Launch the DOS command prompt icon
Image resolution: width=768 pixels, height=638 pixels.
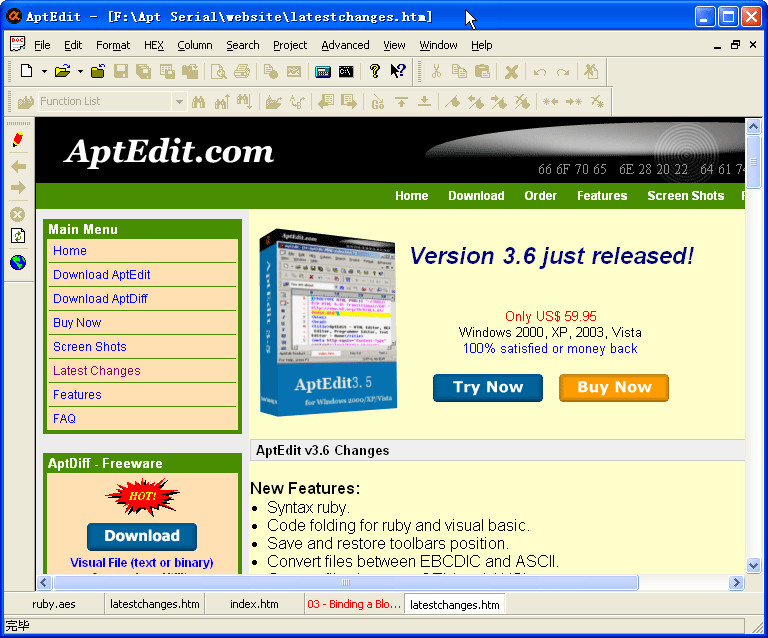346,71
